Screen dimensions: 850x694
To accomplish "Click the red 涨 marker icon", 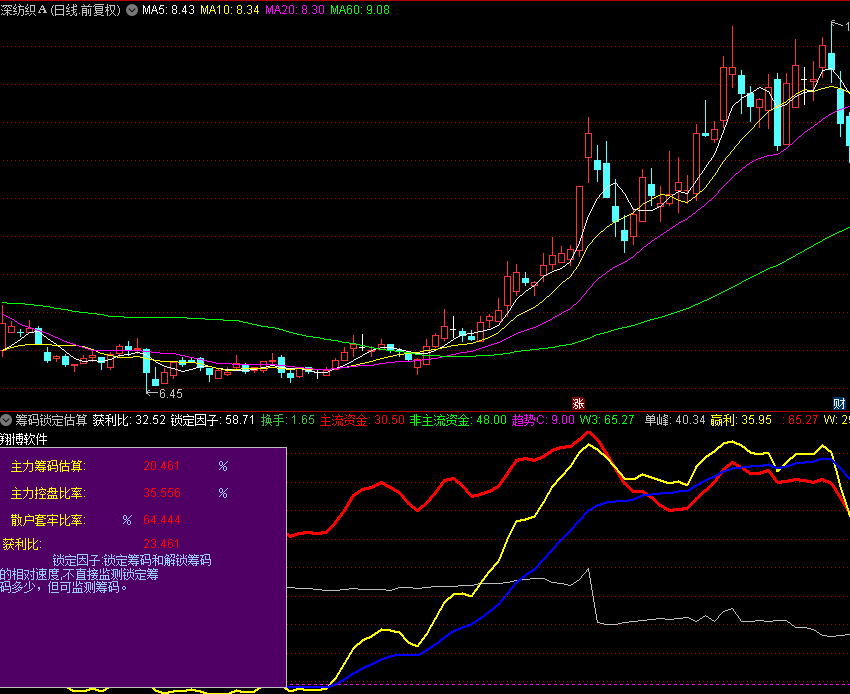I will (578, 403).
